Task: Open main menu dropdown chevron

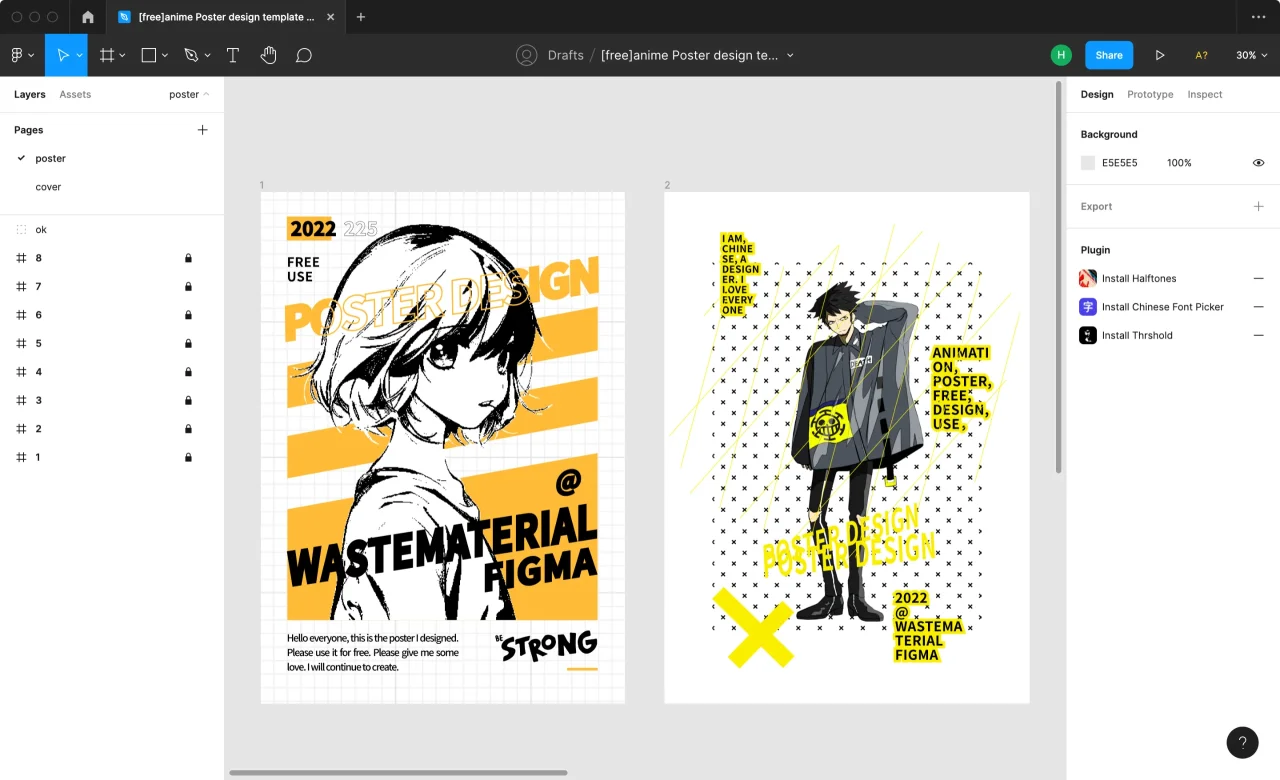Action: pyautogui.click(x=31, y=55)
